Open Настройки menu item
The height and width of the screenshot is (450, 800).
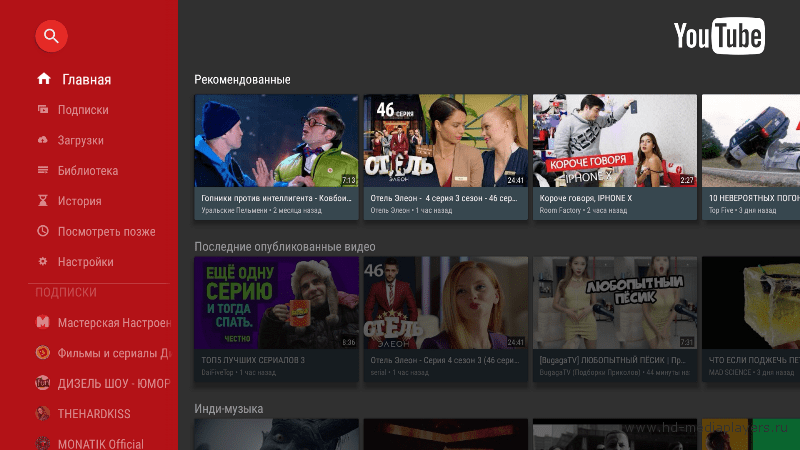pos(86,262)
